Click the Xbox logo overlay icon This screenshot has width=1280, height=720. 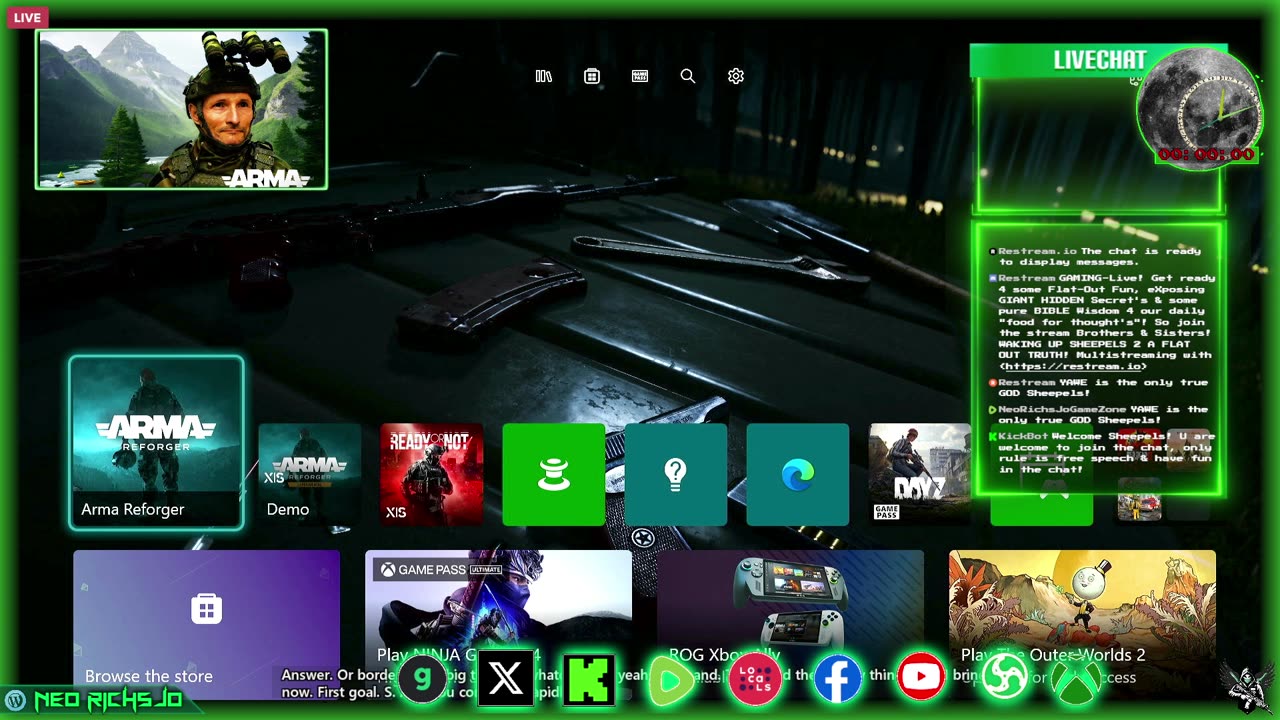[x=1076, y=679]
